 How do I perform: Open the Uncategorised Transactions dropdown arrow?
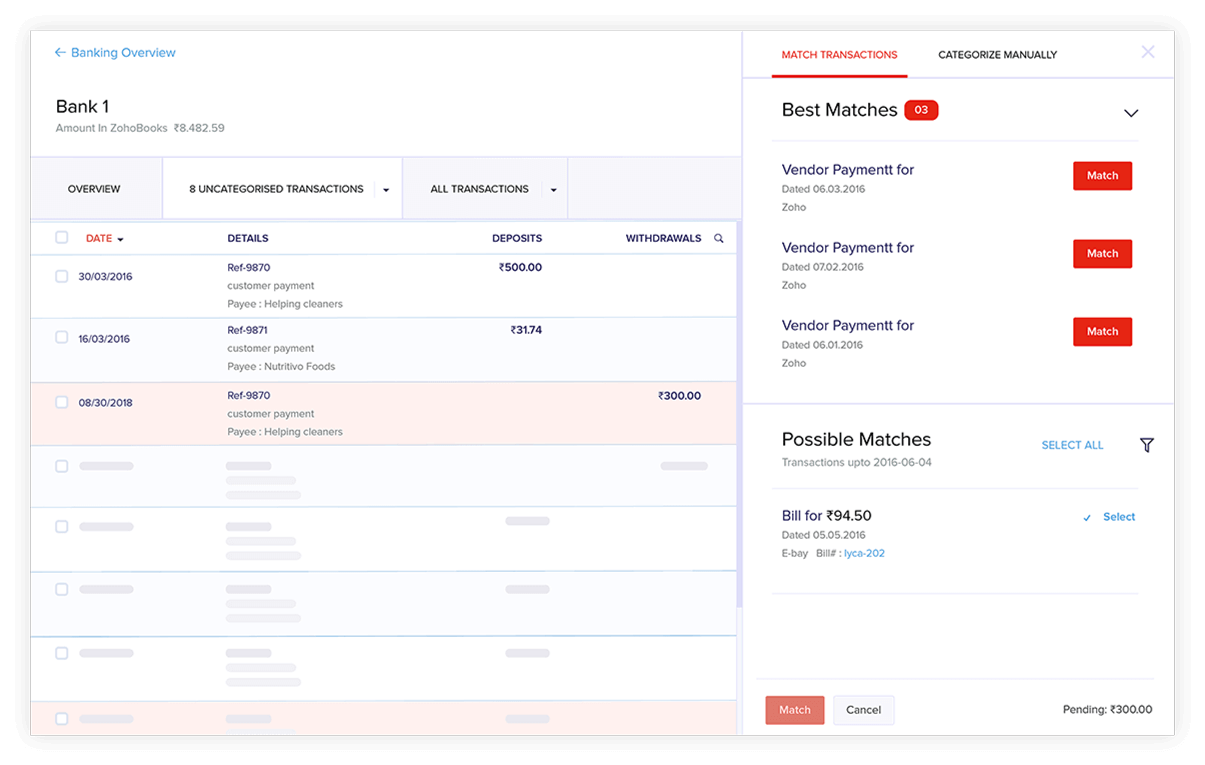386,190
